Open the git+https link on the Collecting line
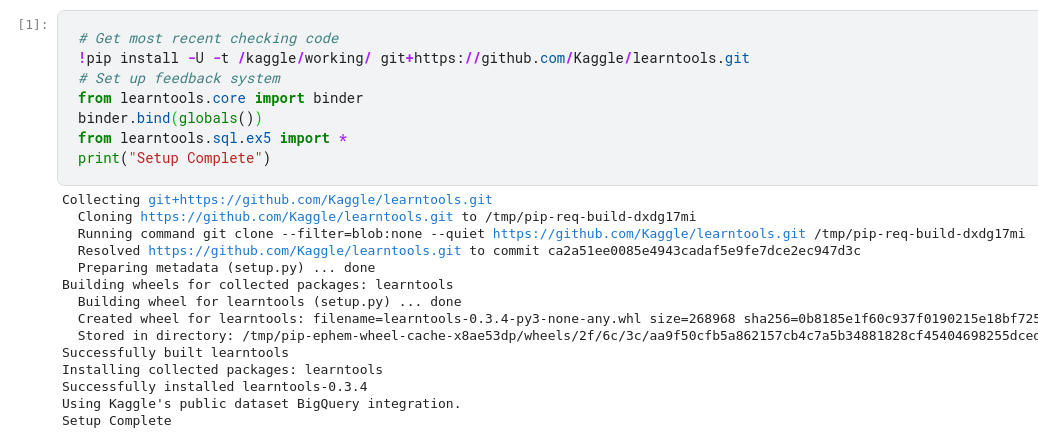This screenshot has width=1038, height=445. (x=320, y=200)
